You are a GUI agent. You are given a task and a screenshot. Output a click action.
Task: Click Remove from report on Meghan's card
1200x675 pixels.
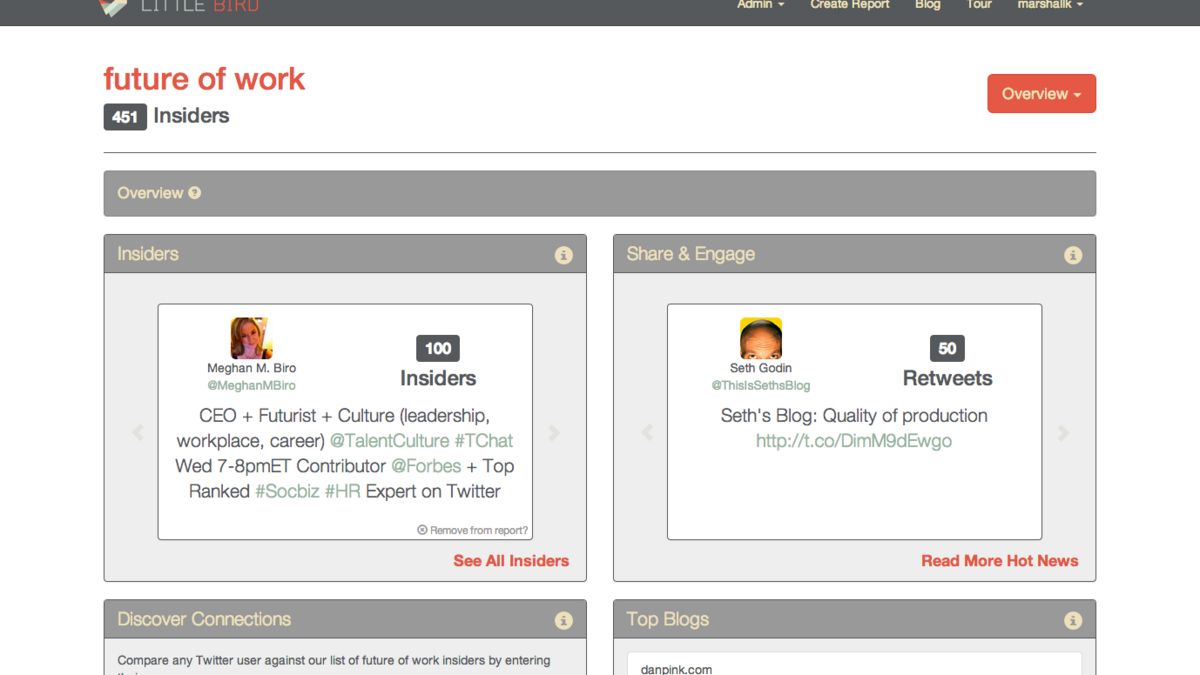473,530
